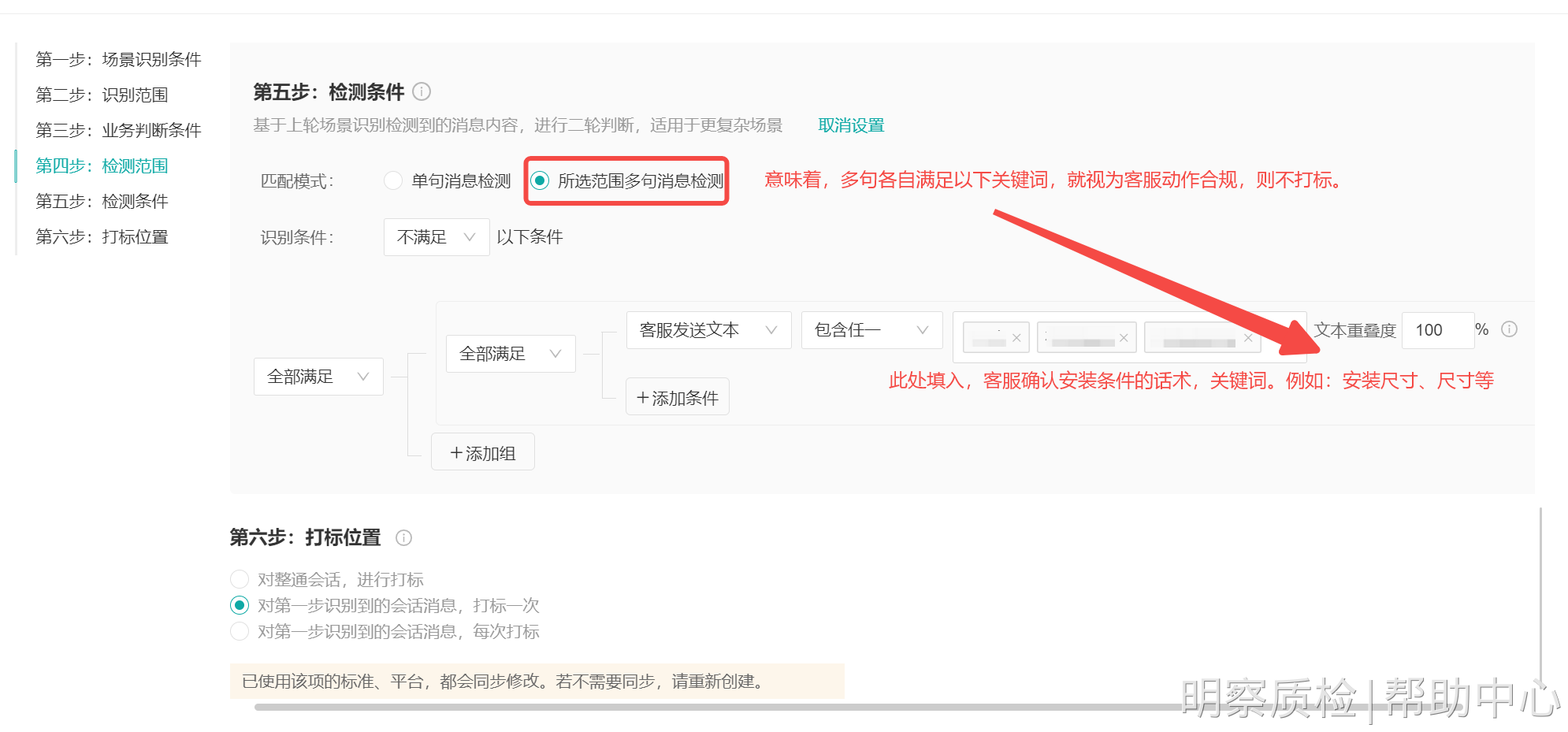Remove the second keyword tag
The width and height of the screenshot is (1568, 732).
point(1124,338)
